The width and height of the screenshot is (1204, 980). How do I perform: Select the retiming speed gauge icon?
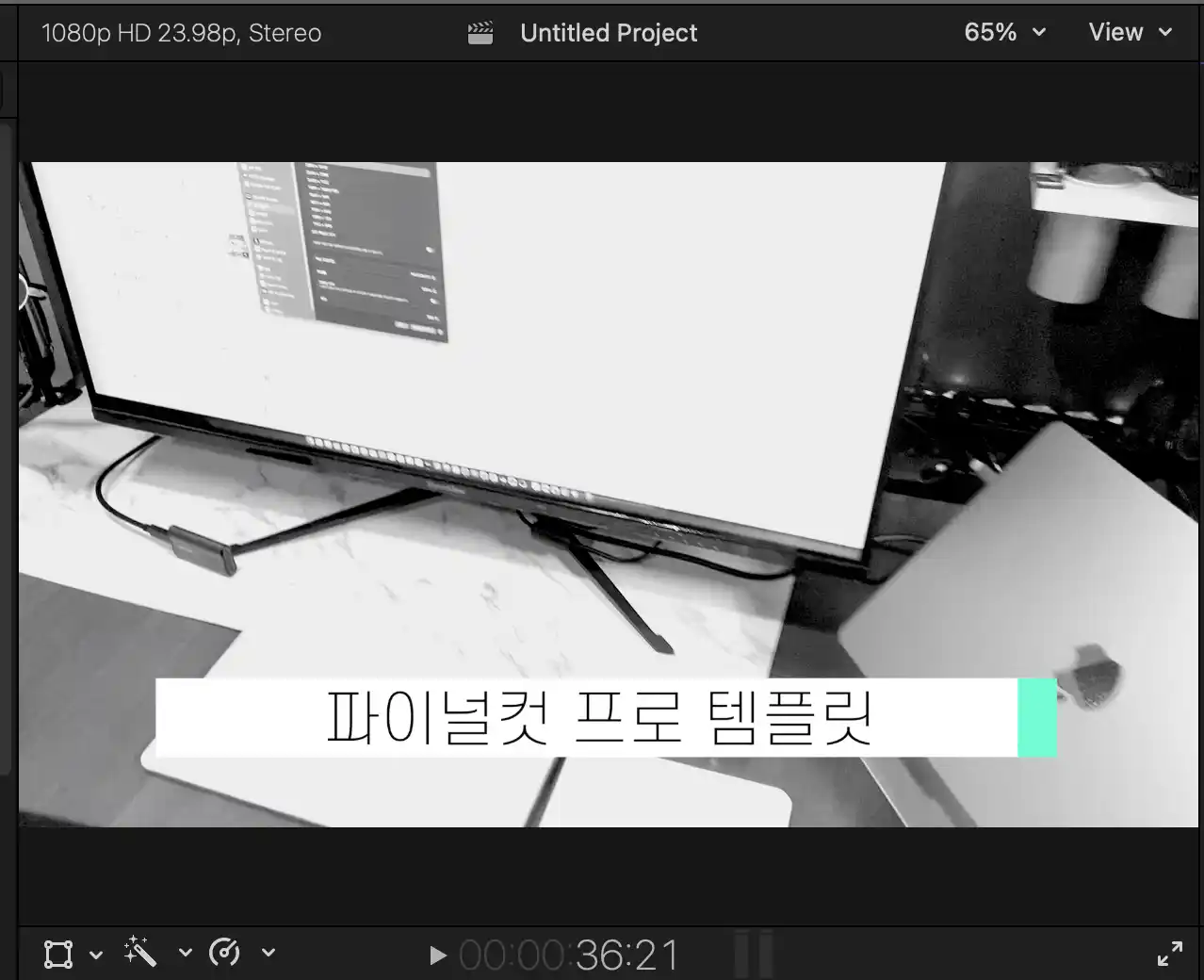[x=224, y=953]
